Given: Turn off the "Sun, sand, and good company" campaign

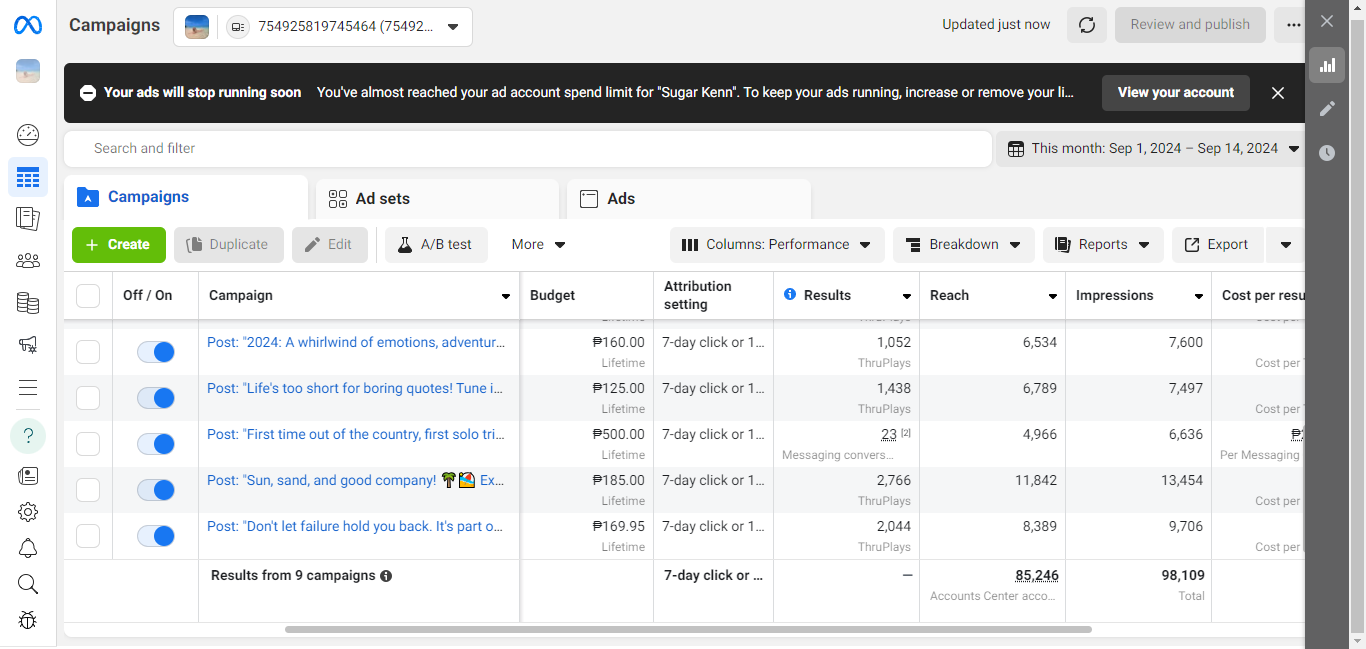Looking at the screenshot, I should (156, 490).
